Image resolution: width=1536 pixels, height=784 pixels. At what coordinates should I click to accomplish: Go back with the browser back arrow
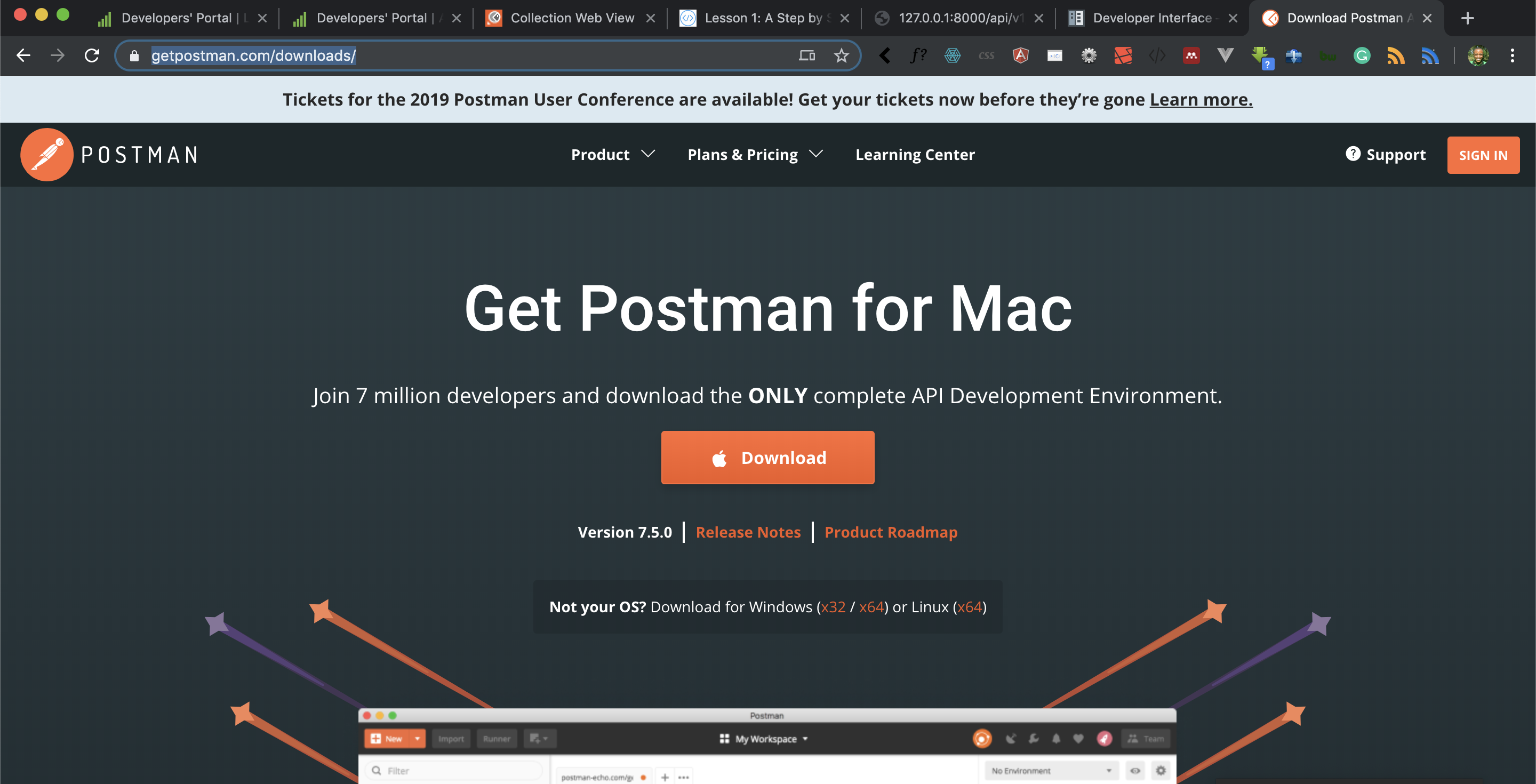pyautogui.click(x=23, y=55)
